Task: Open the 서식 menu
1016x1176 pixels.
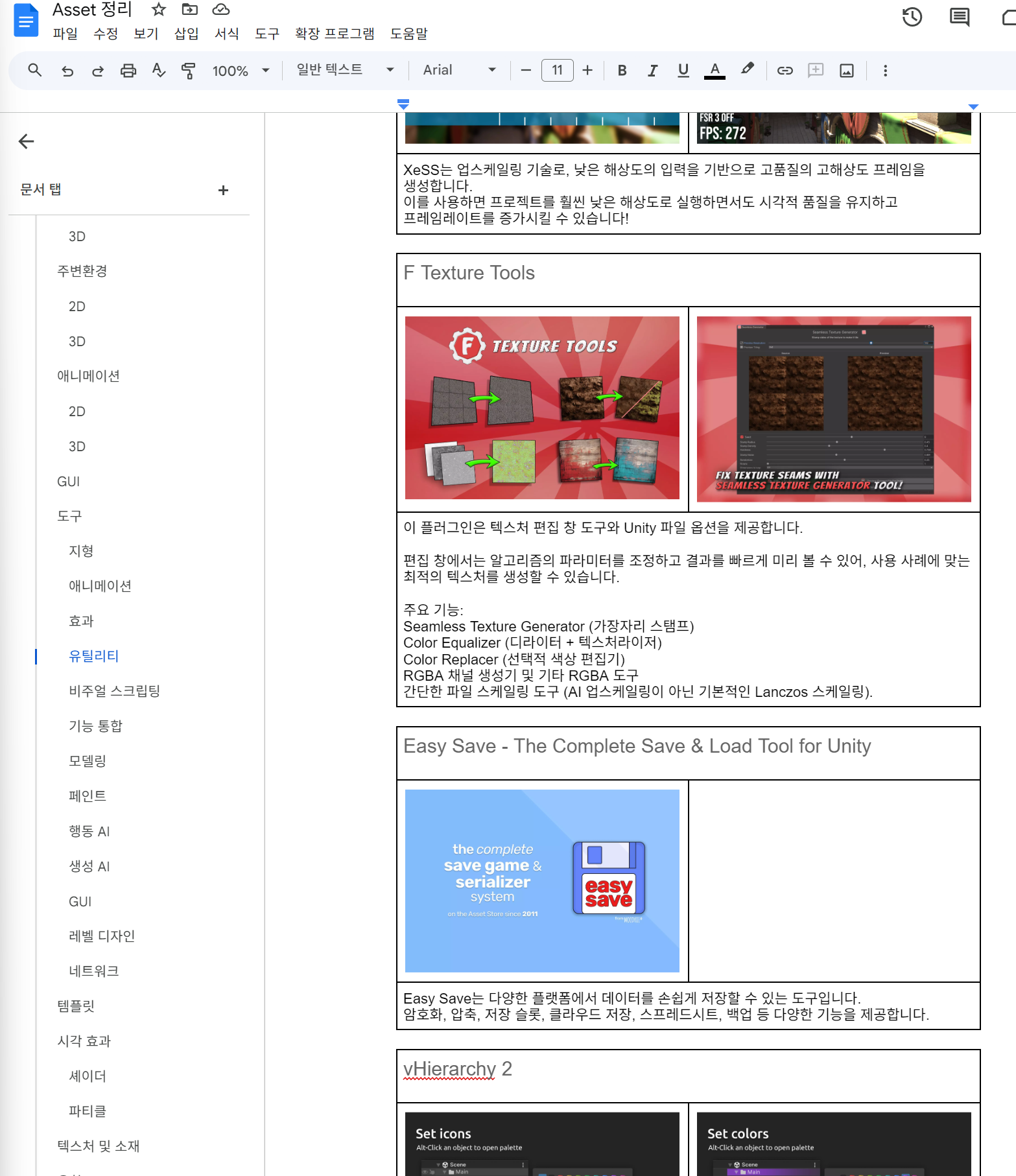Action: (x=227, y=34)
